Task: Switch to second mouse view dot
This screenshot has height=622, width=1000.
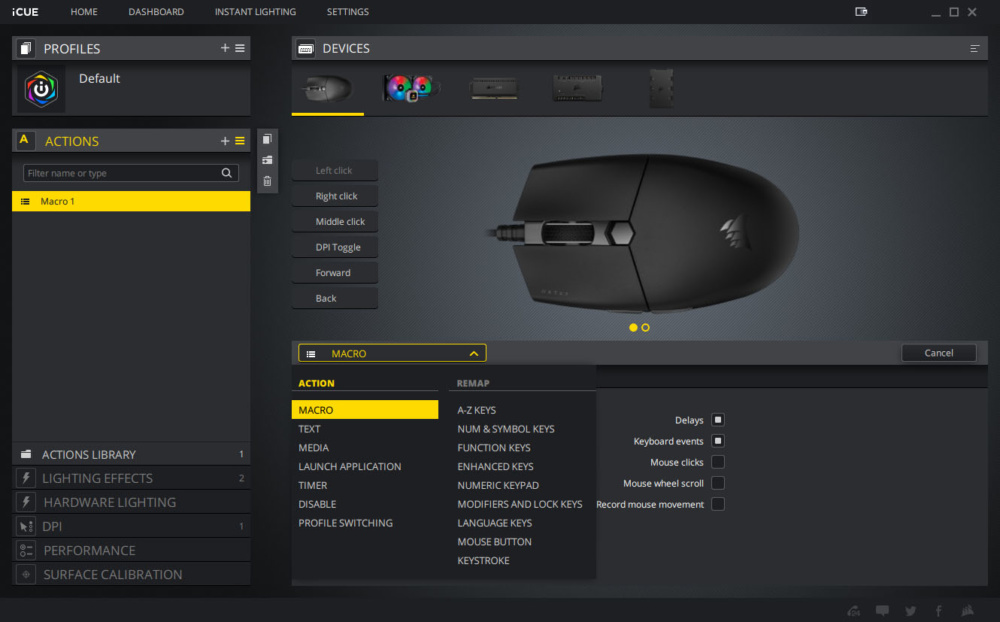Action: tap(645, 327)
